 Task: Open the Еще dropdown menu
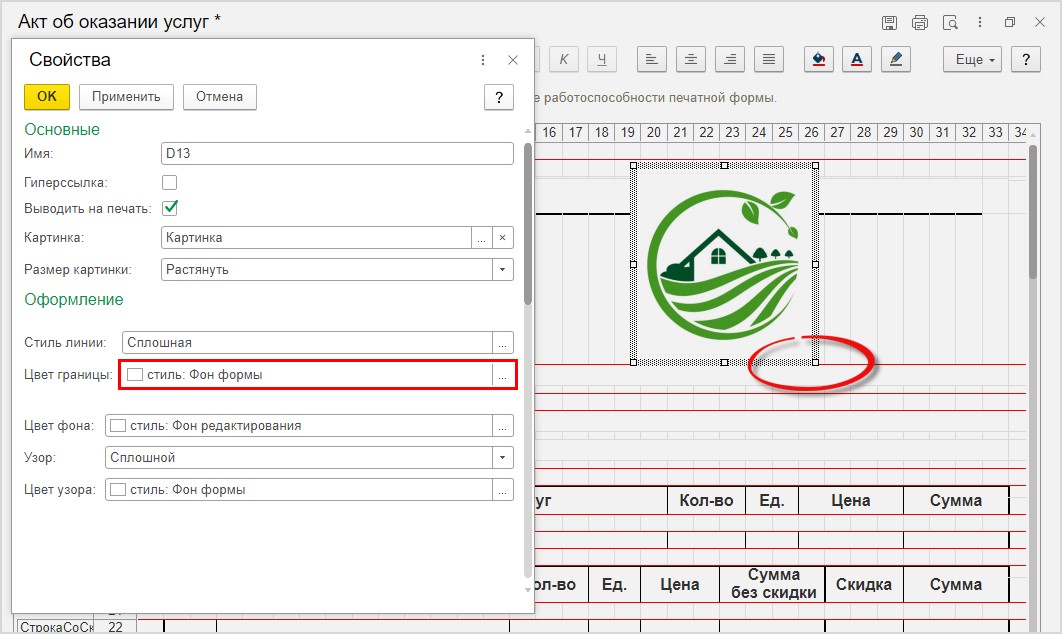point(973,60)
